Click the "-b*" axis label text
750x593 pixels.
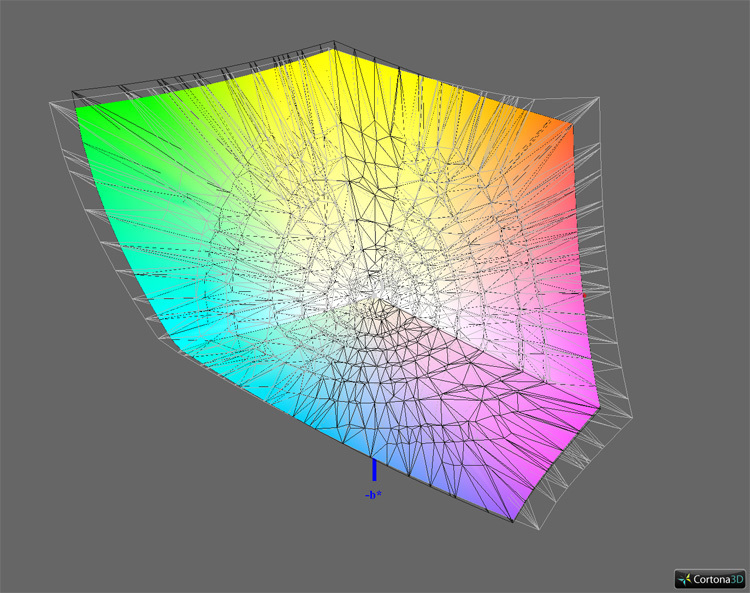373,495
